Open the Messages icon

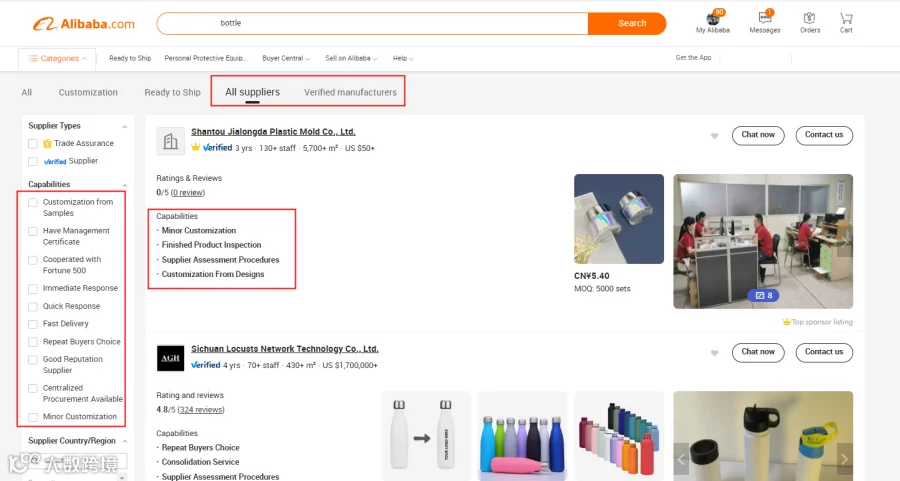click(x=765, y=17)
